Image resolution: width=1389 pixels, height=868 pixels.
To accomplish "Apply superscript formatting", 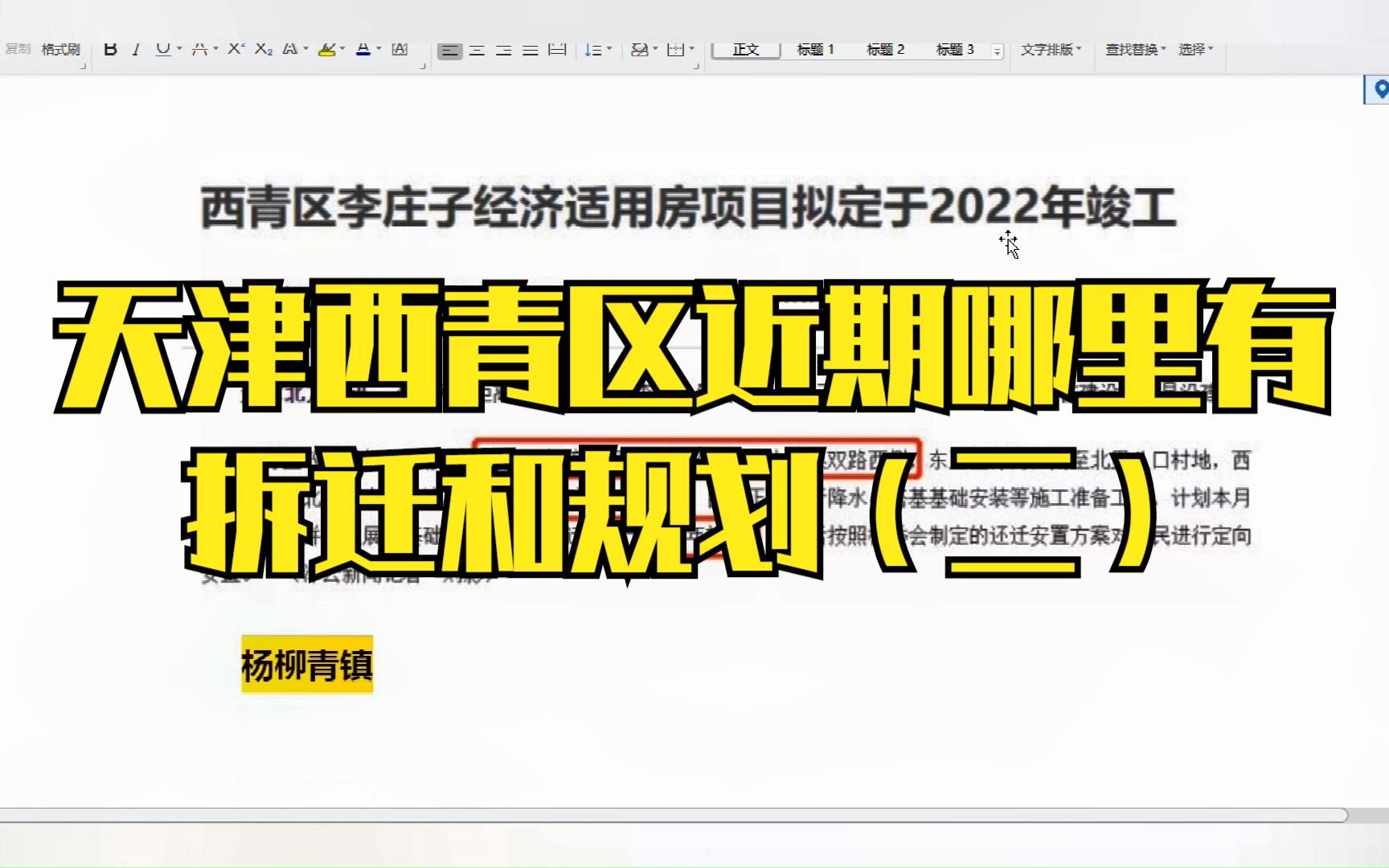I will click(x=236, y=50).
